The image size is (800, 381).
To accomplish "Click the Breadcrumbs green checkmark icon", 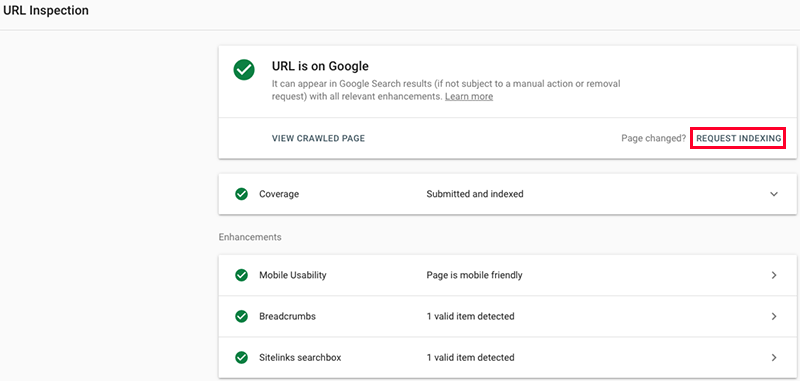I will coord(241,316).
